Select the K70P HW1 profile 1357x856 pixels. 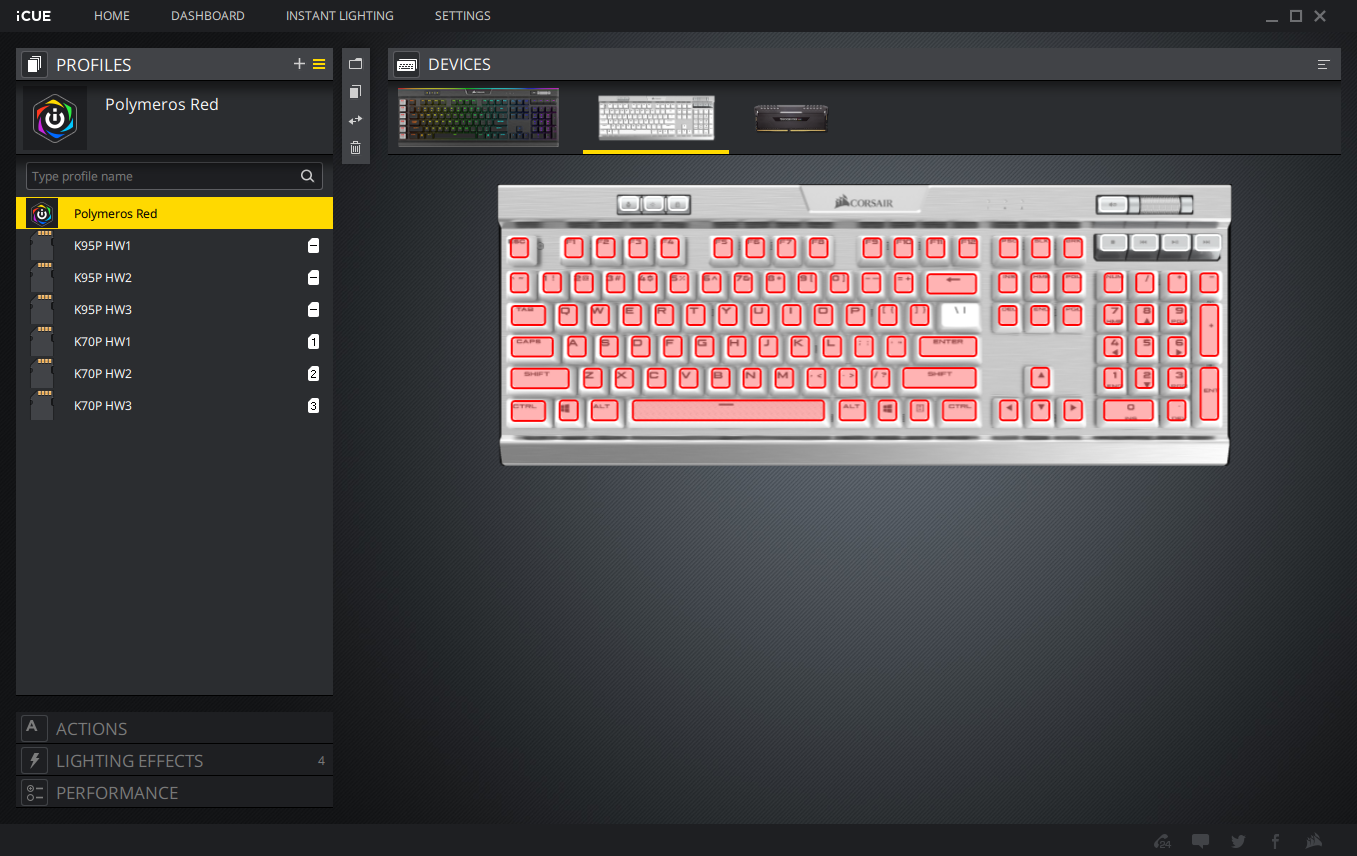pos(175,342)
